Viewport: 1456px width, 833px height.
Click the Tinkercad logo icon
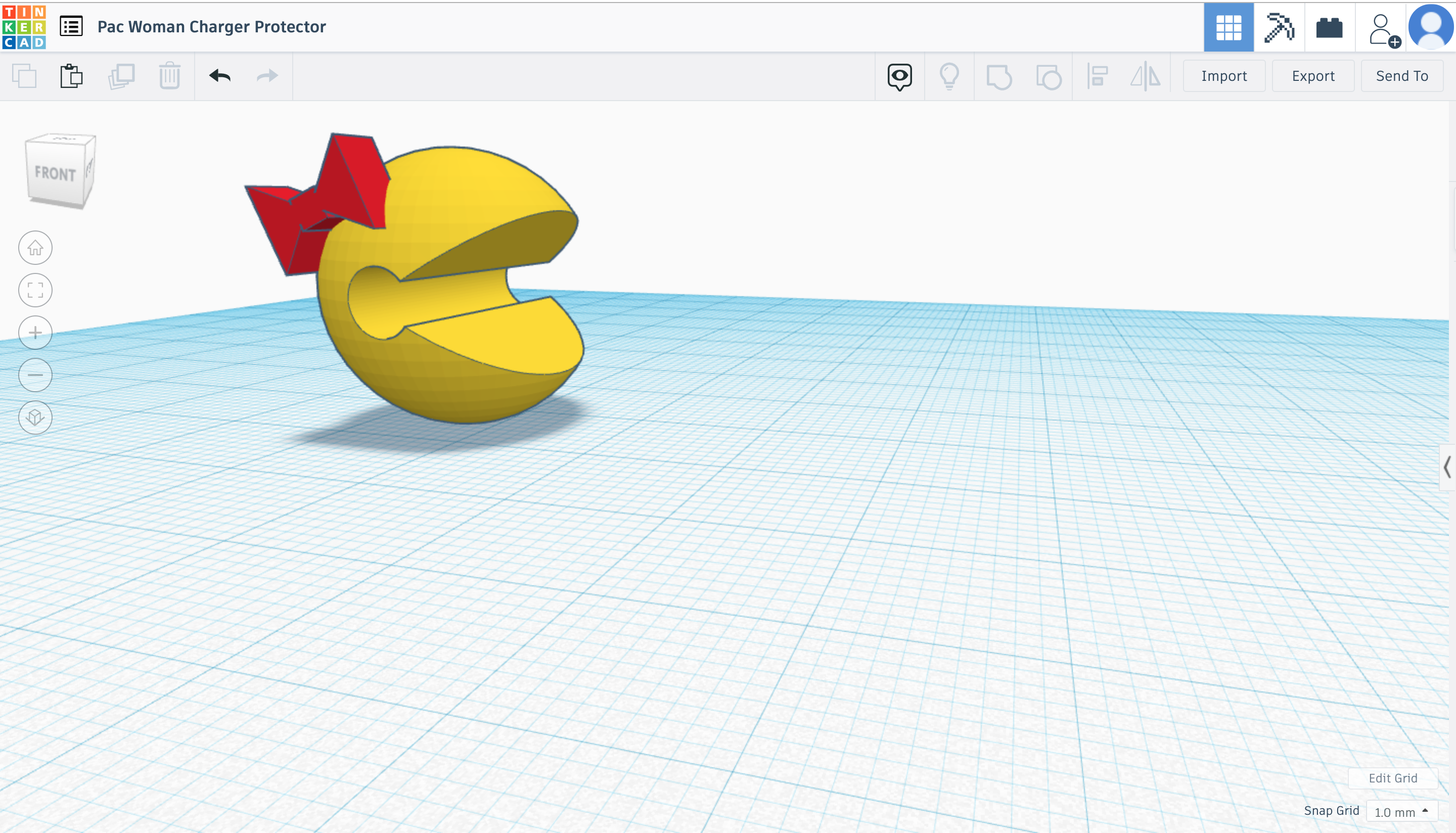[x=24, y=27]
